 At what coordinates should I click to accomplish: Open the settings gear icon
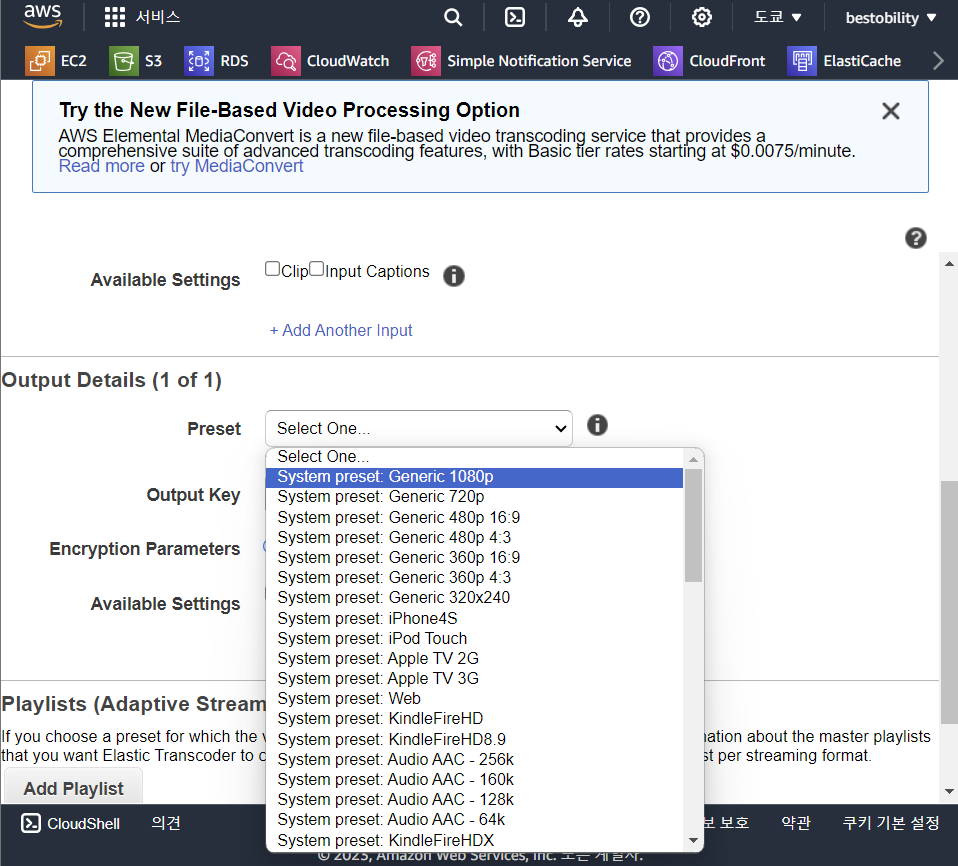click(x=701, y=17)
